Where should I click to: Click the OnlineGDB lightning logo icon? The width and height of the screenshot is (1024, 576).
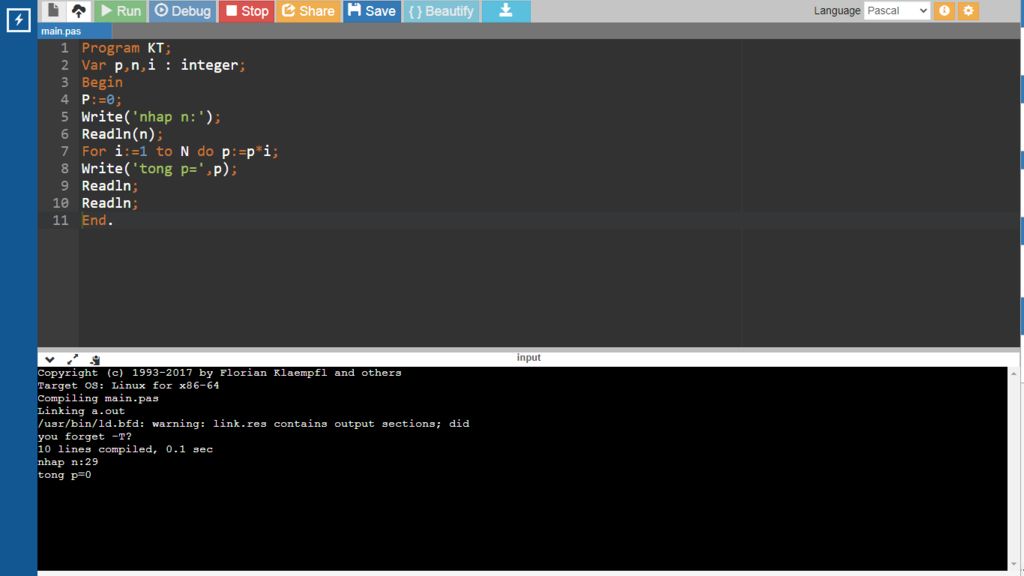click(18, 20)
